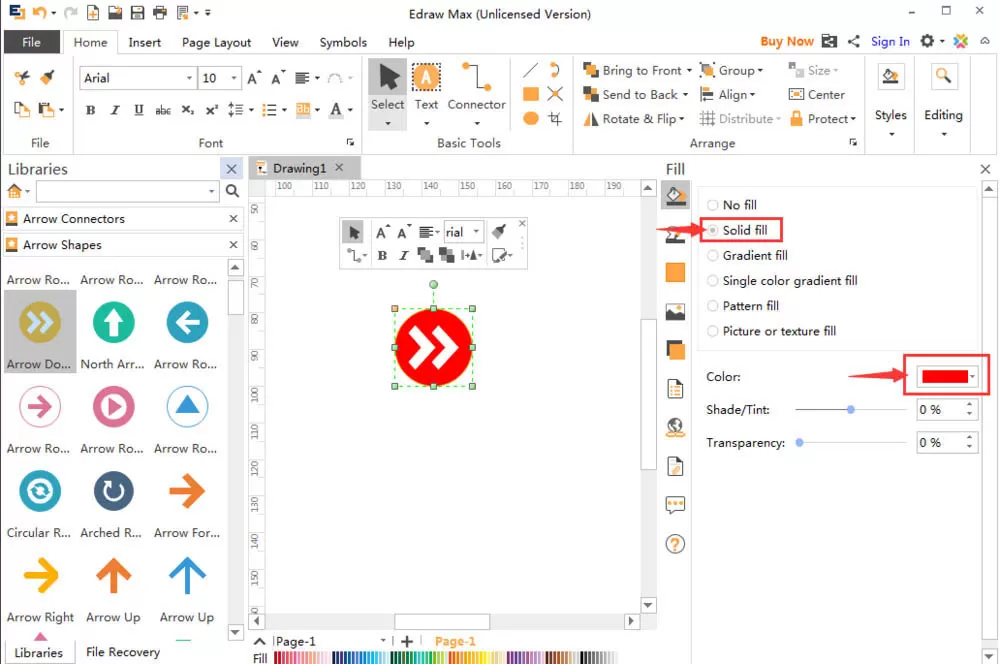
Task: Select Picture or texture fill
Action: [771, 331]
